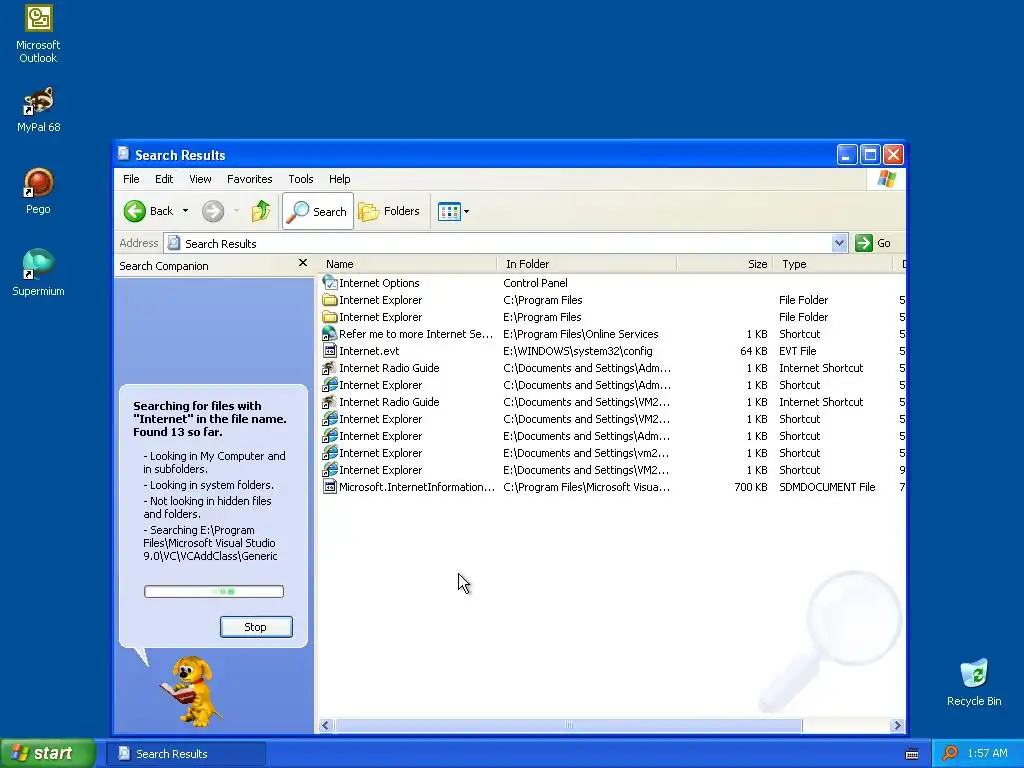Open the Help menu
1024x768 pixels.
tap(339, 179)
